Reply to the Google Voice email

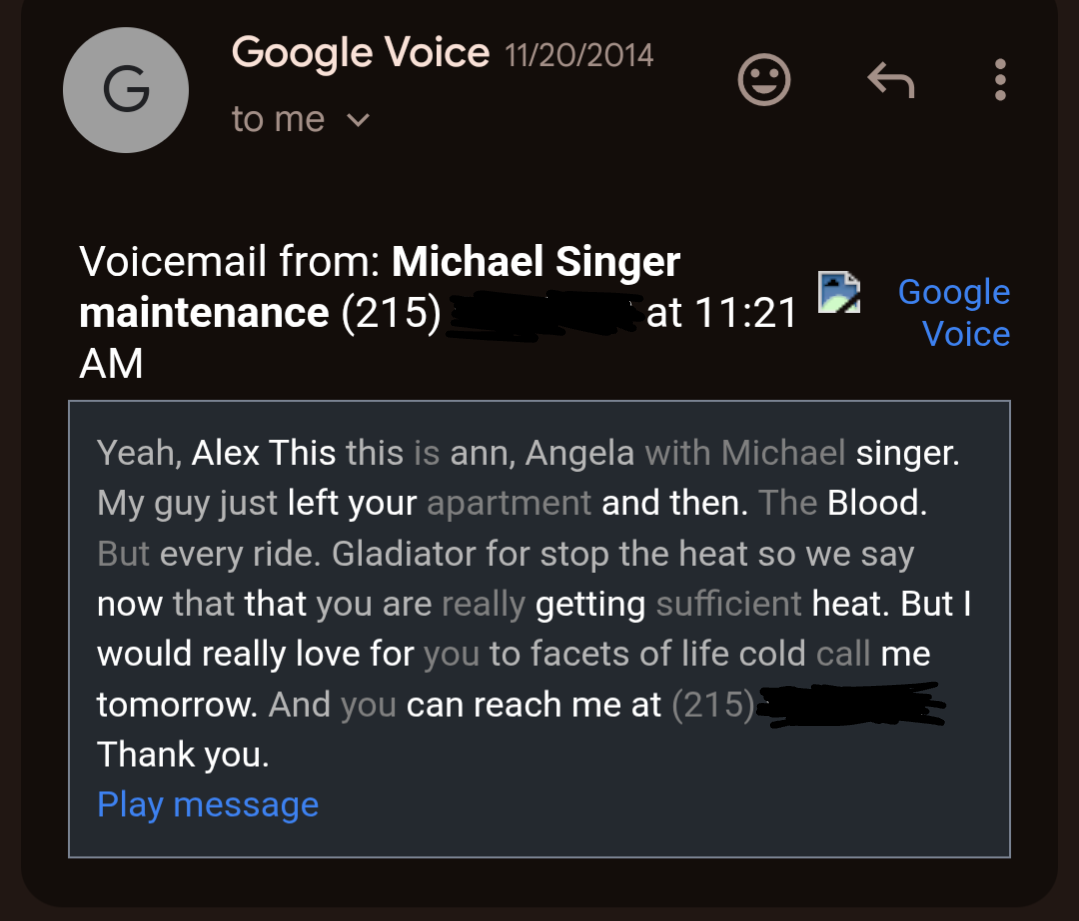890,80
